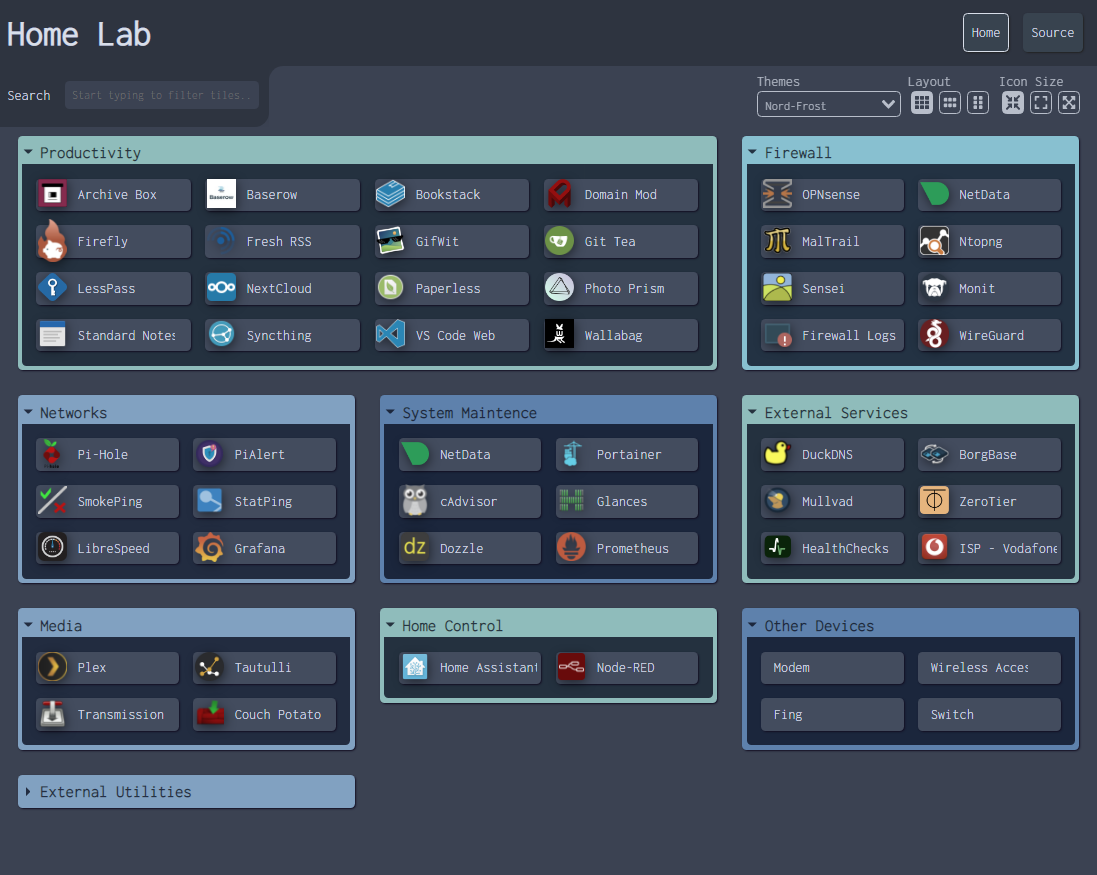The height and width of the screenshot is (875, 1097).
Task: Click the LibreSpeed label
Action: point(113,548)
